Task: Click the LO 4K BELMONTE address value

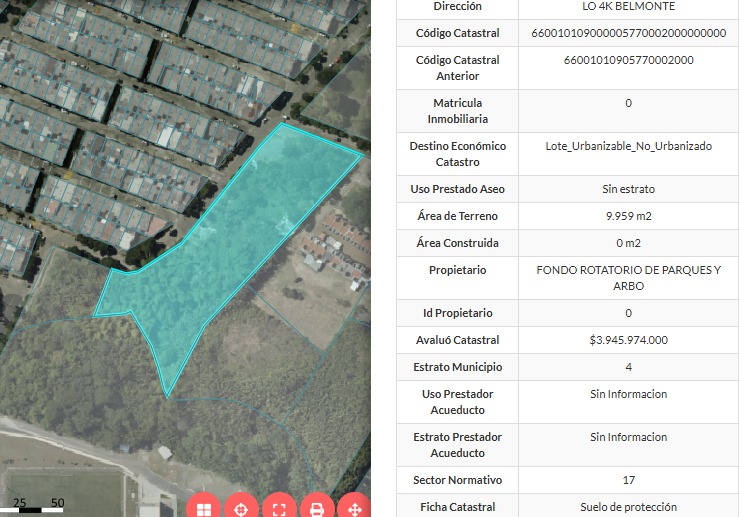Action: pyautogui.click(x=628, y=6)
